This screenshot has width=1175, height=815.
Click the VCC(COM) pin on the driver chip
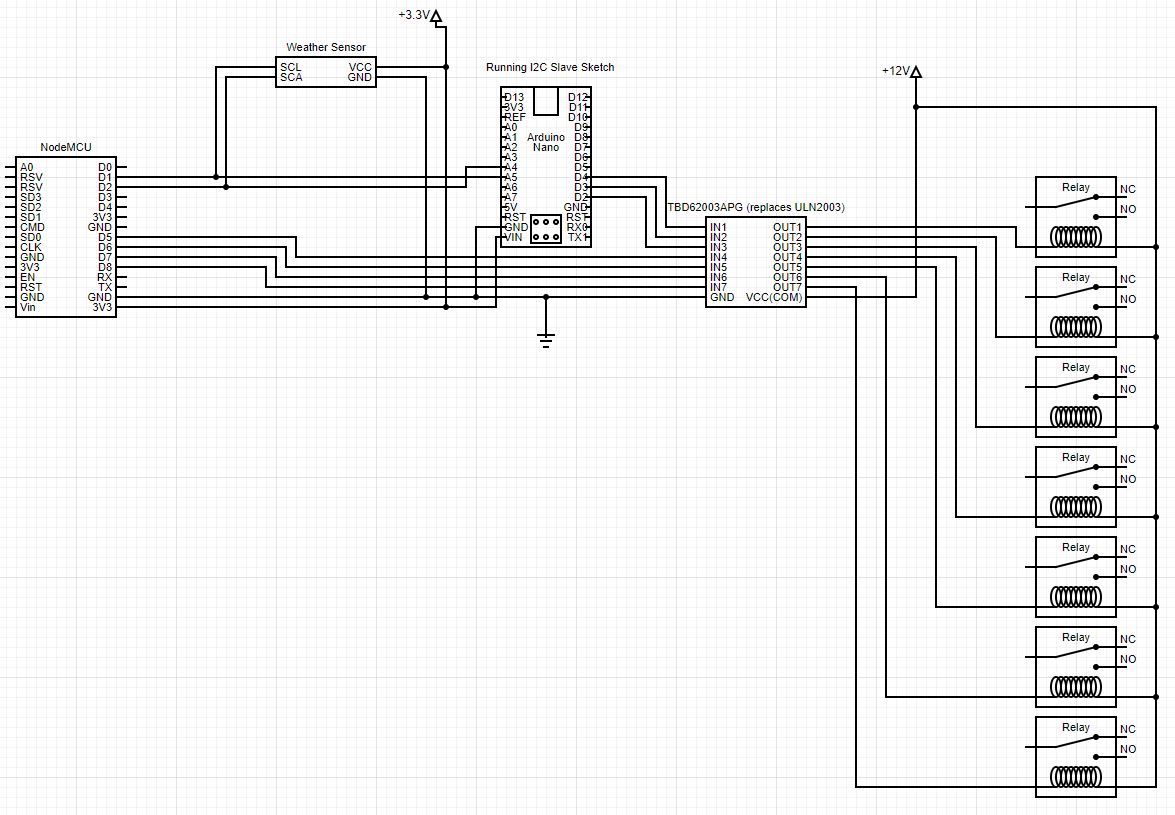[x=774, y=297]
